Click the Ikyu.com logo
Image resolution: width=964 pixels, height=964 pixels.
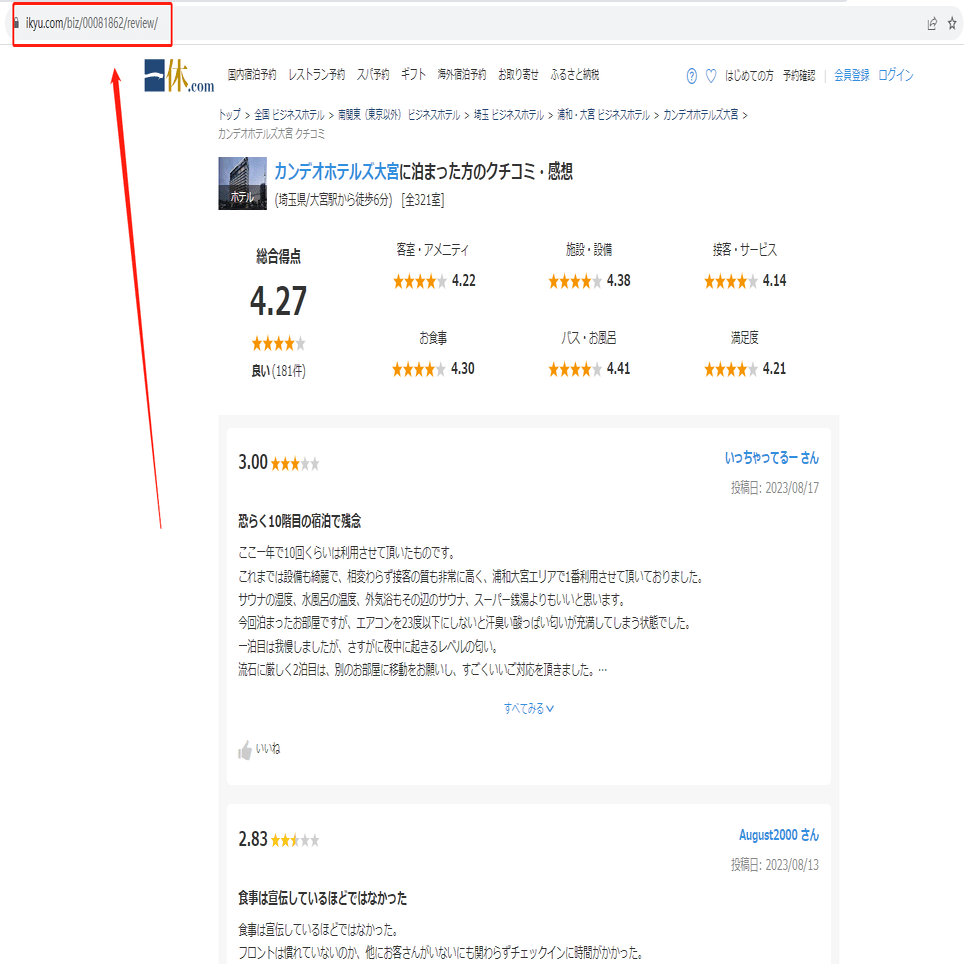(x=179, y=76)
